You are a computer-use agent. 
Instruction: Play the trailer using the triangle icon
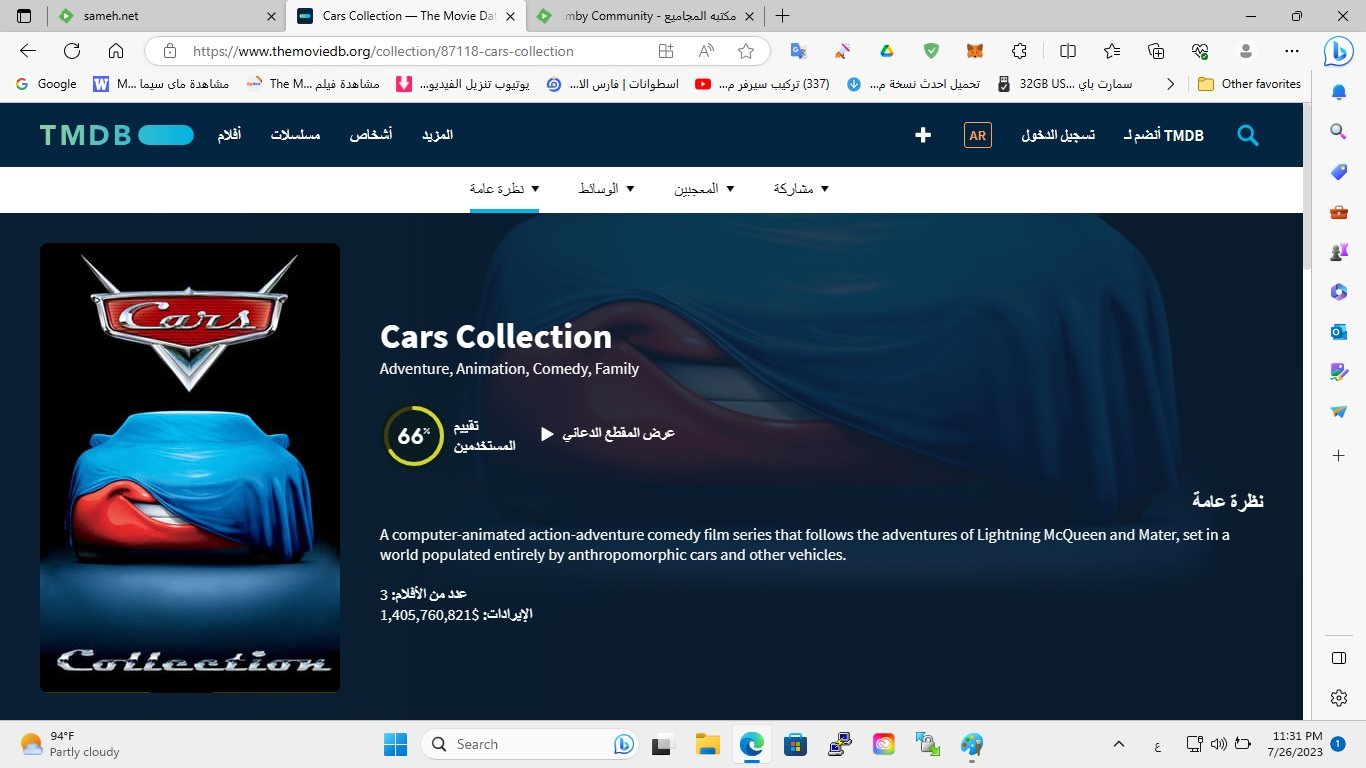coord(547,434)
